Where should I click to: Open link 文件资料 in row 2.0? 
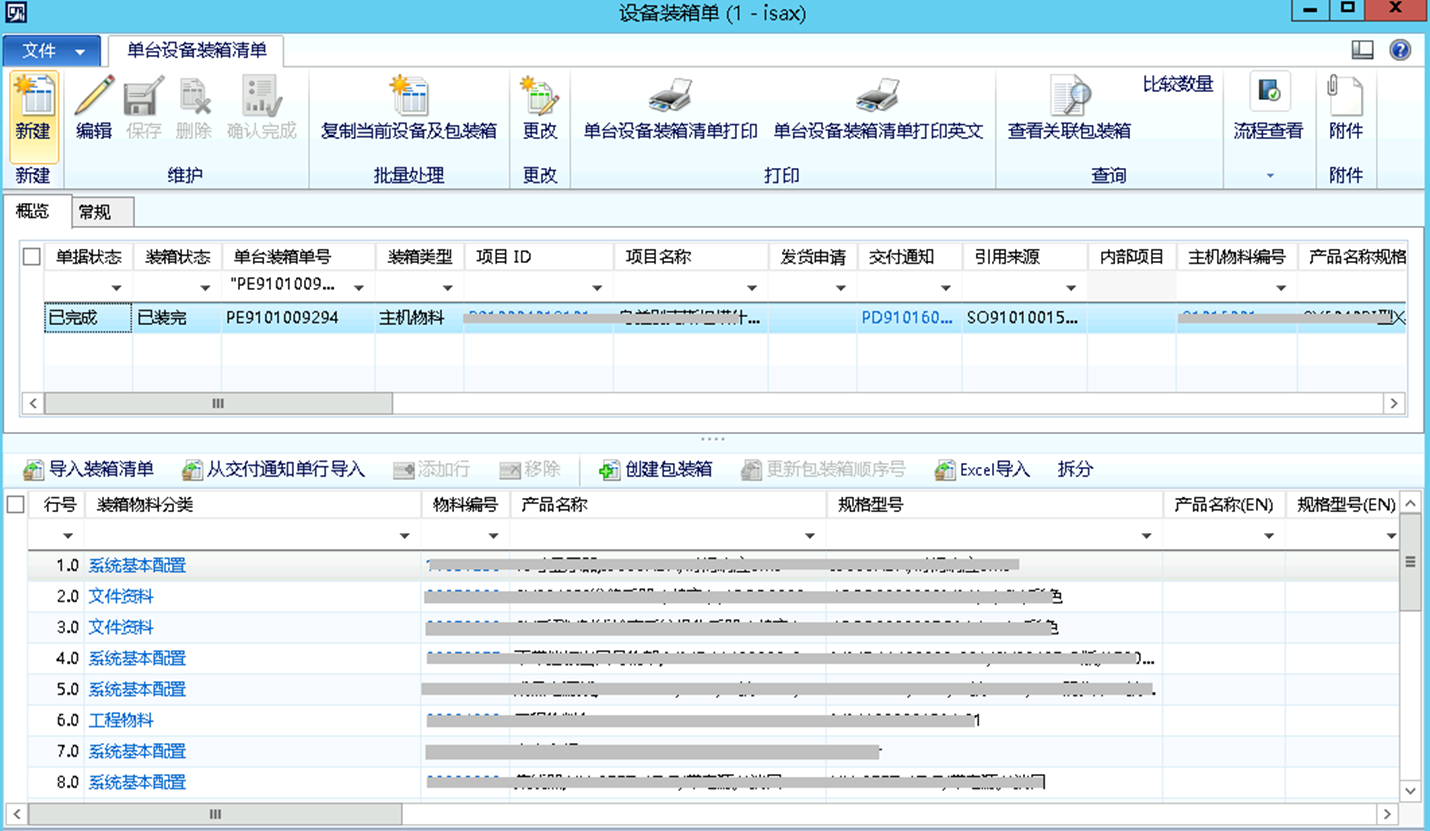click(x=121, y=597)
